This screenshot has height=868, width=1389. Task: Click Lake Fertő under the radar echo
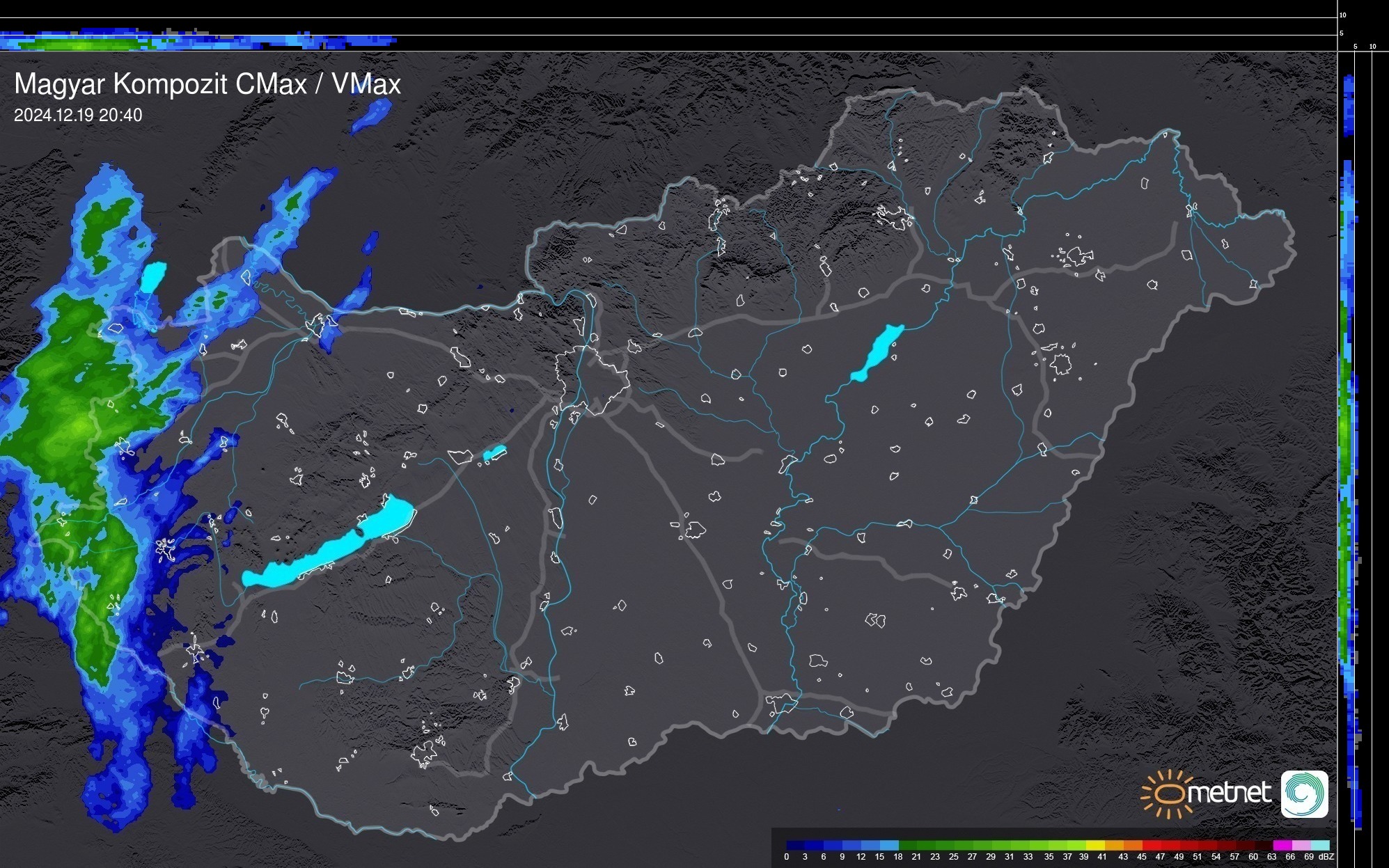(153, 276)
